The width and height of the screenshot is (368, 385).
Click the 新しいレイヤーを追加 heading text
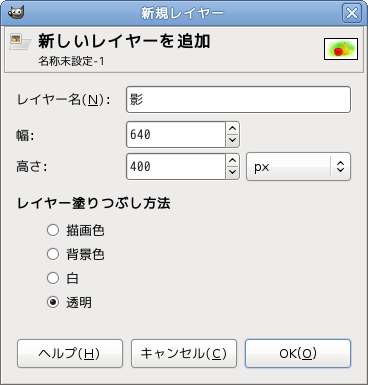click(x=124, y=41)
